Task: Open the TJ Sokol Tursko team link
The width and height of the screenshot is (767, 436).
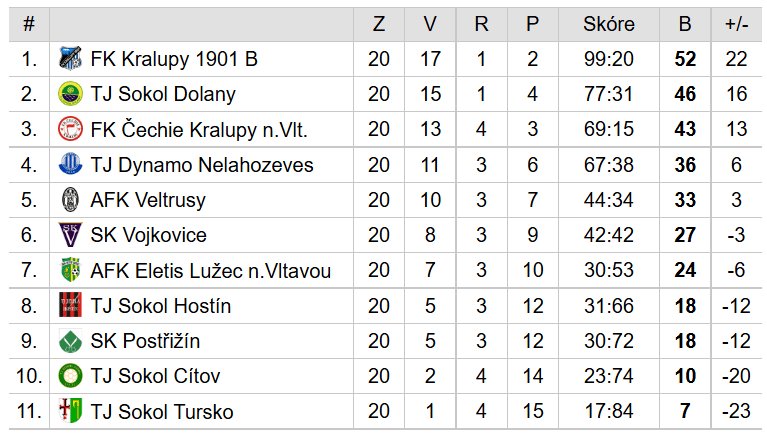Action: [x=162, y=412]
